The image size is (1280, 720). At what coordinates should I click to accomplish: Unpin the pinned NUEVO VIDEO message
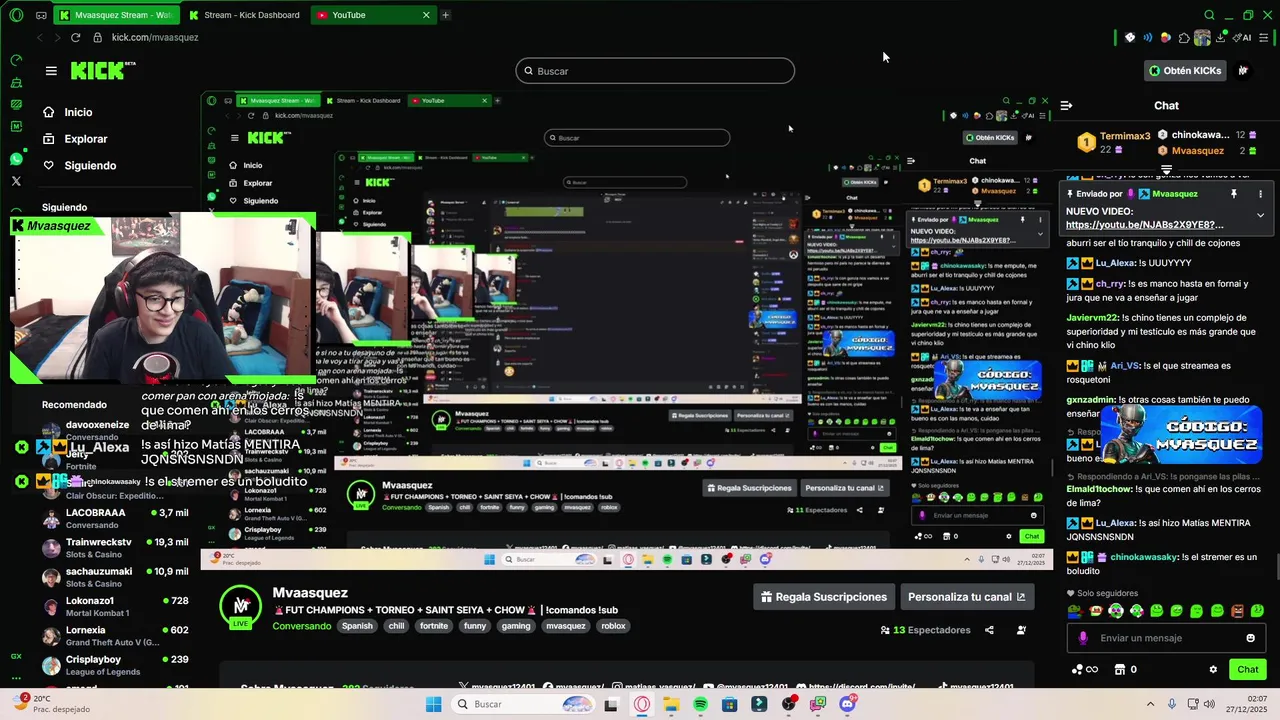(1234, 194)
